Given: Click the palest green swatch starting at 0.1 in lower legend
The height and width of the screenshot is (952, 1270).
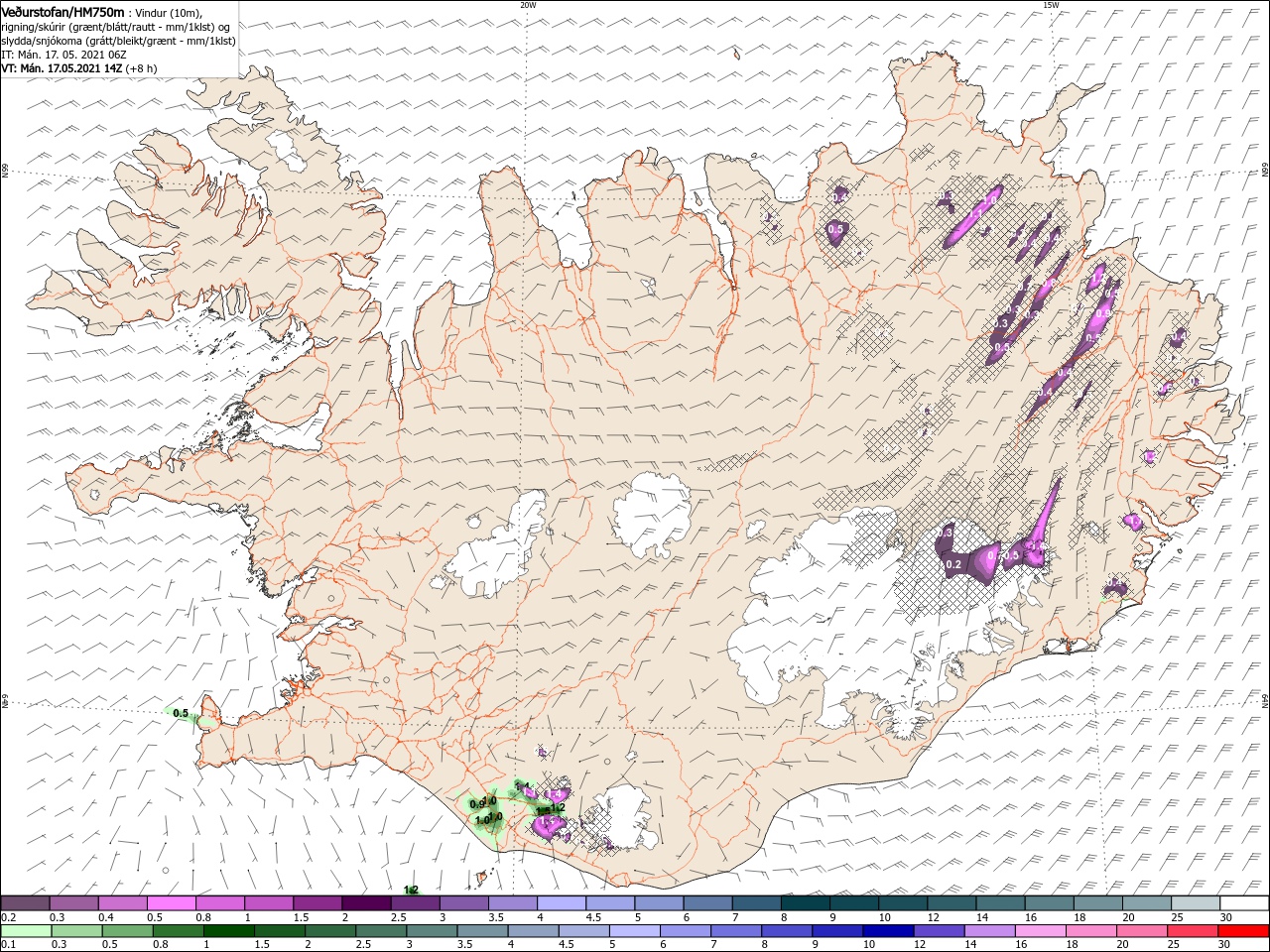Looking at the screenshot, I should point(26,931).
